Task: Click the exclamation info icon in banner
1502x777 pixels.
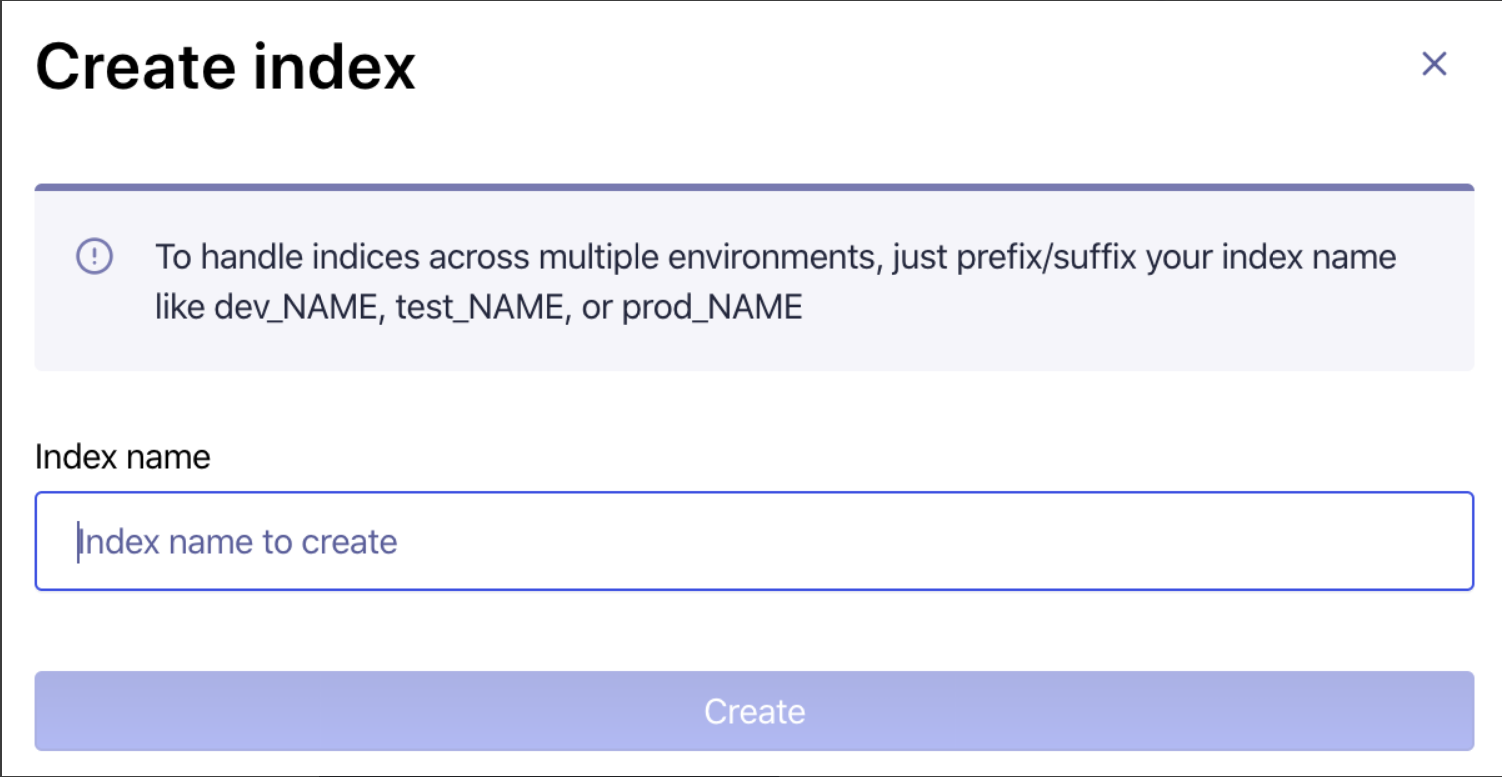Action: point(95,257)
